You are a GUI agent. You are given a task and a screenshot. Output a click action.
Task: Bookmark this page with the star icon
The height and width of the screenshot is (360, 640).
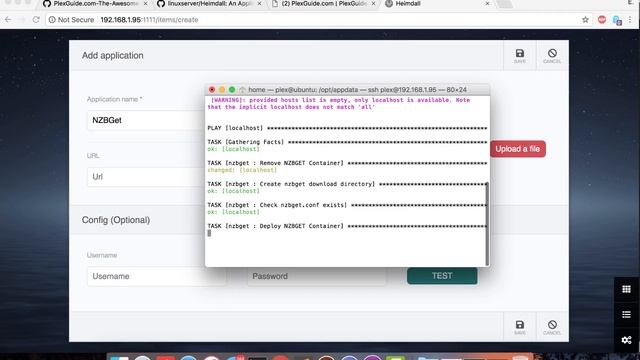click(585, 20)
